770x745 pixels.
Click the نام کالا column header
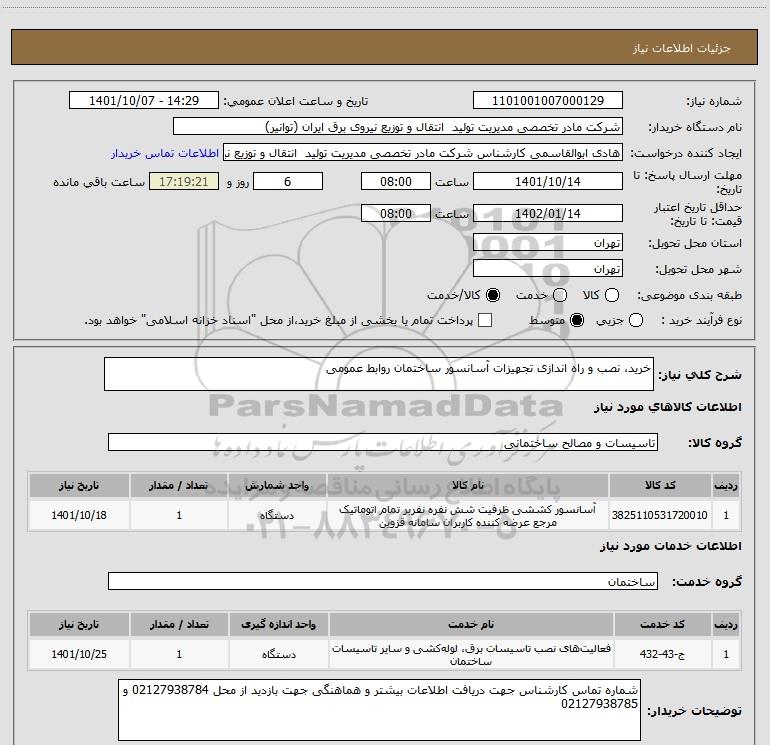[x=468, y=485]
